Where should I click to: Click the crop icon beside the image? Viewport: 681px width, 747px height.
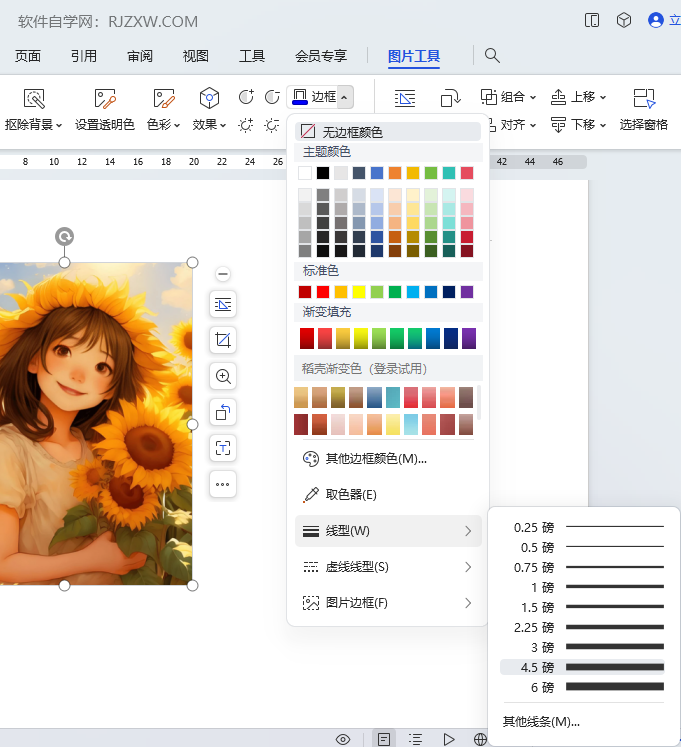point(223,340)
